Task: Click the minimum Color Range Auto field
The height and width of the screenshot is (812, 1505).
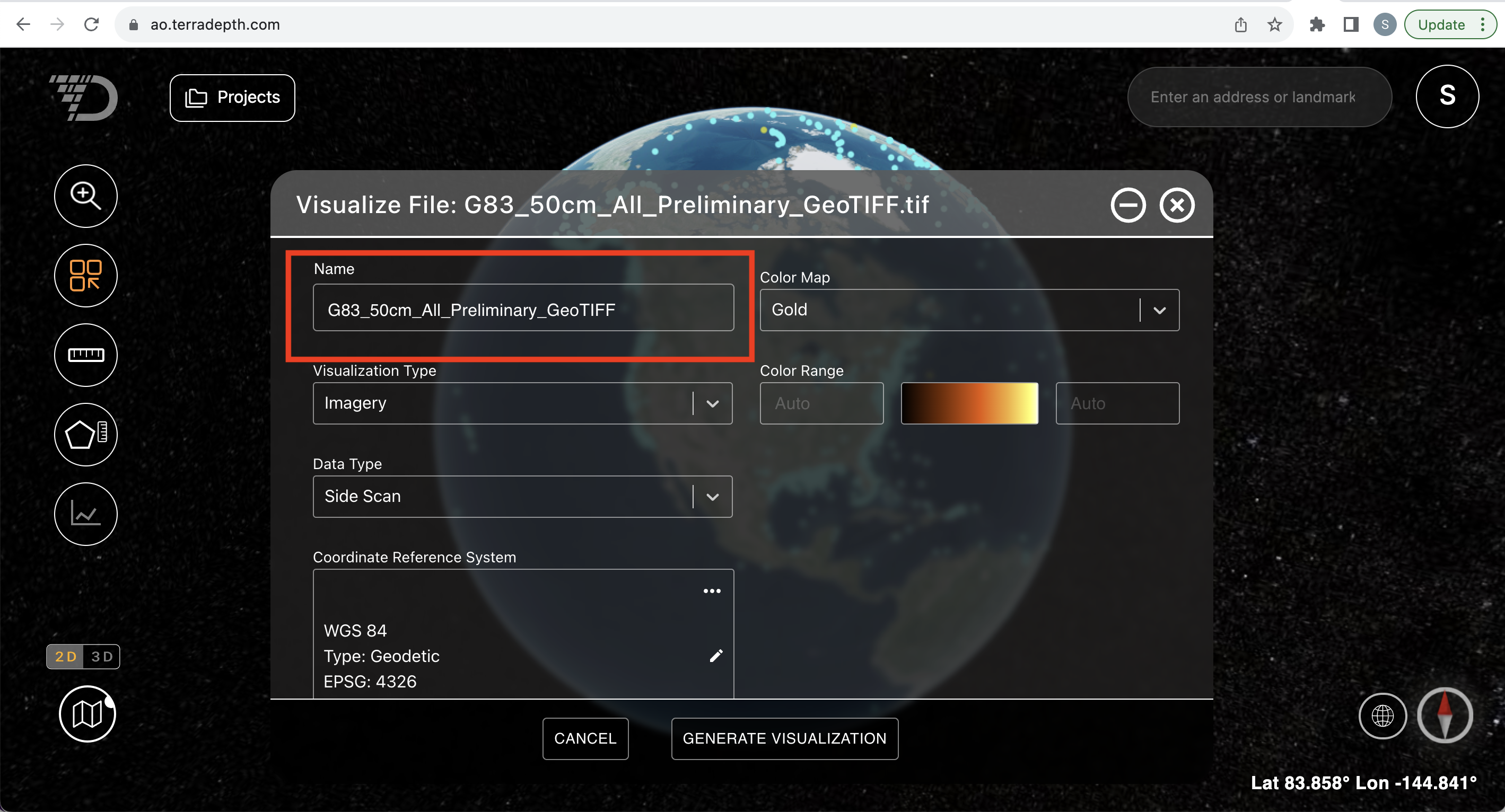Action: click(821, 403)
